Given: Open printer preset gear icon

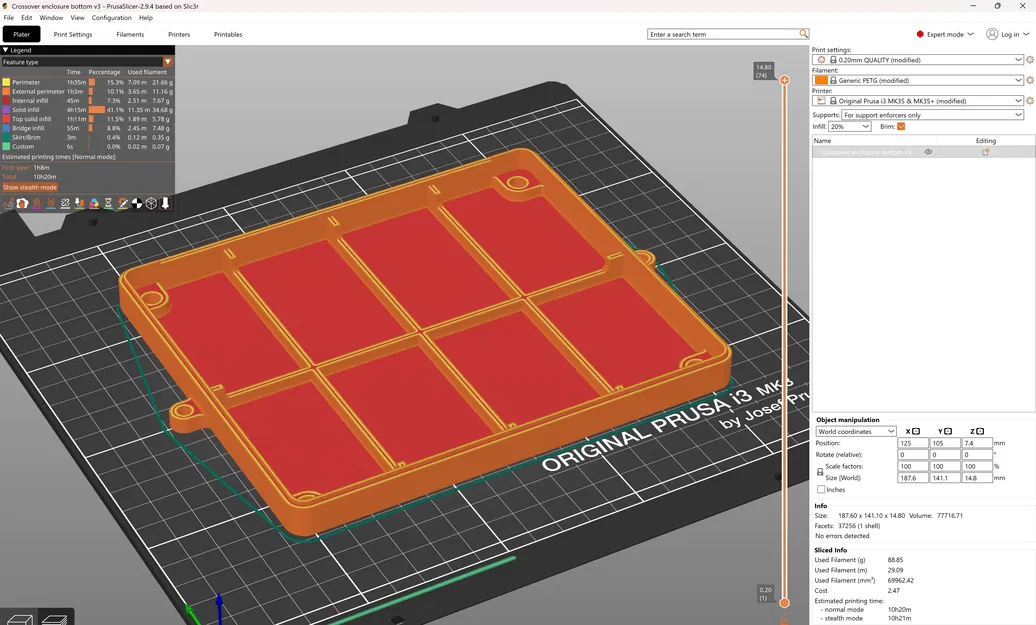Looking at the screenshot, I should pos(1029,101).
